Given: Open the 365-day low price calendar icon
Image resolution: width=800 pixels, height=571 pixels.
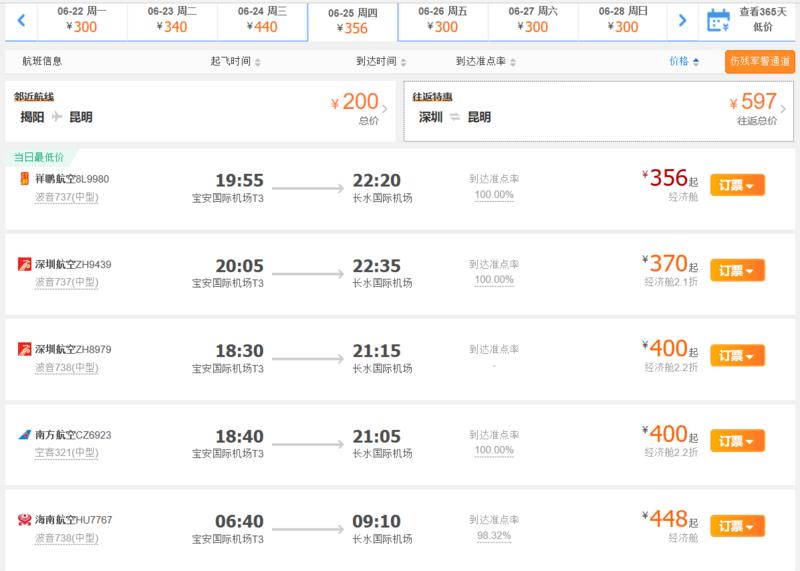Looking at the screenshot, I should [x=718, y=20].
